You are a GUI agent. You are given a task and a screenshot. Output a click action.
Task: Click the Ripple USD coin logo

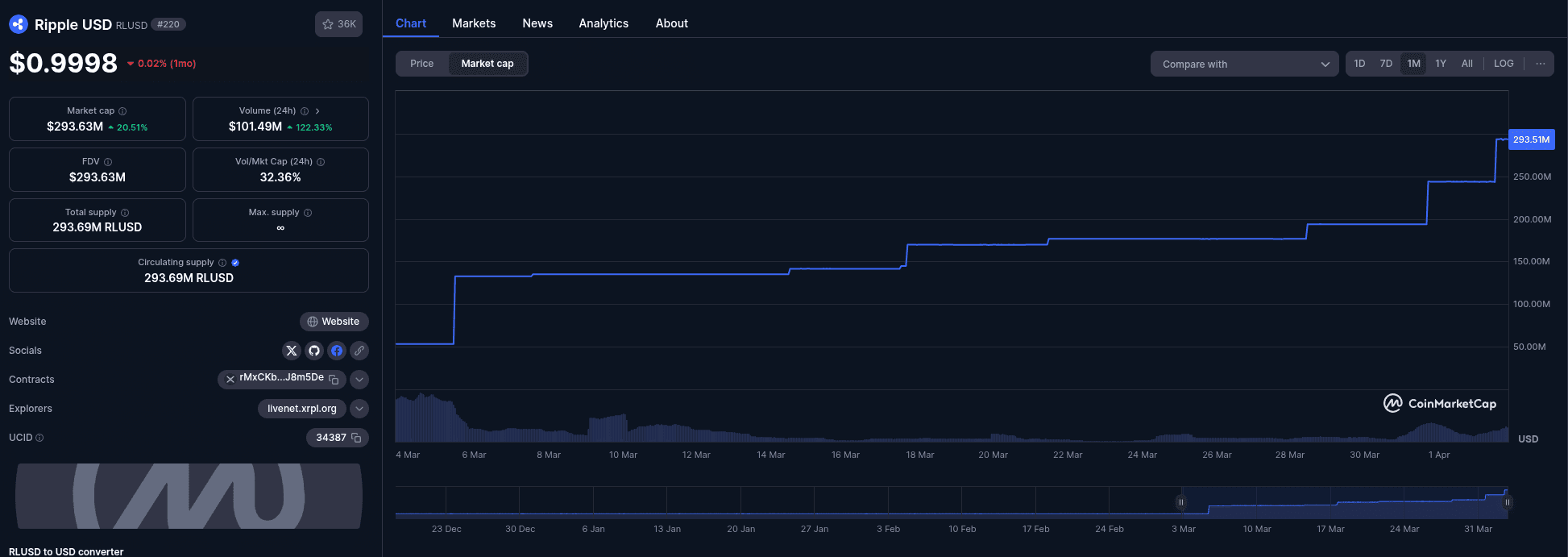coord(19,24)
